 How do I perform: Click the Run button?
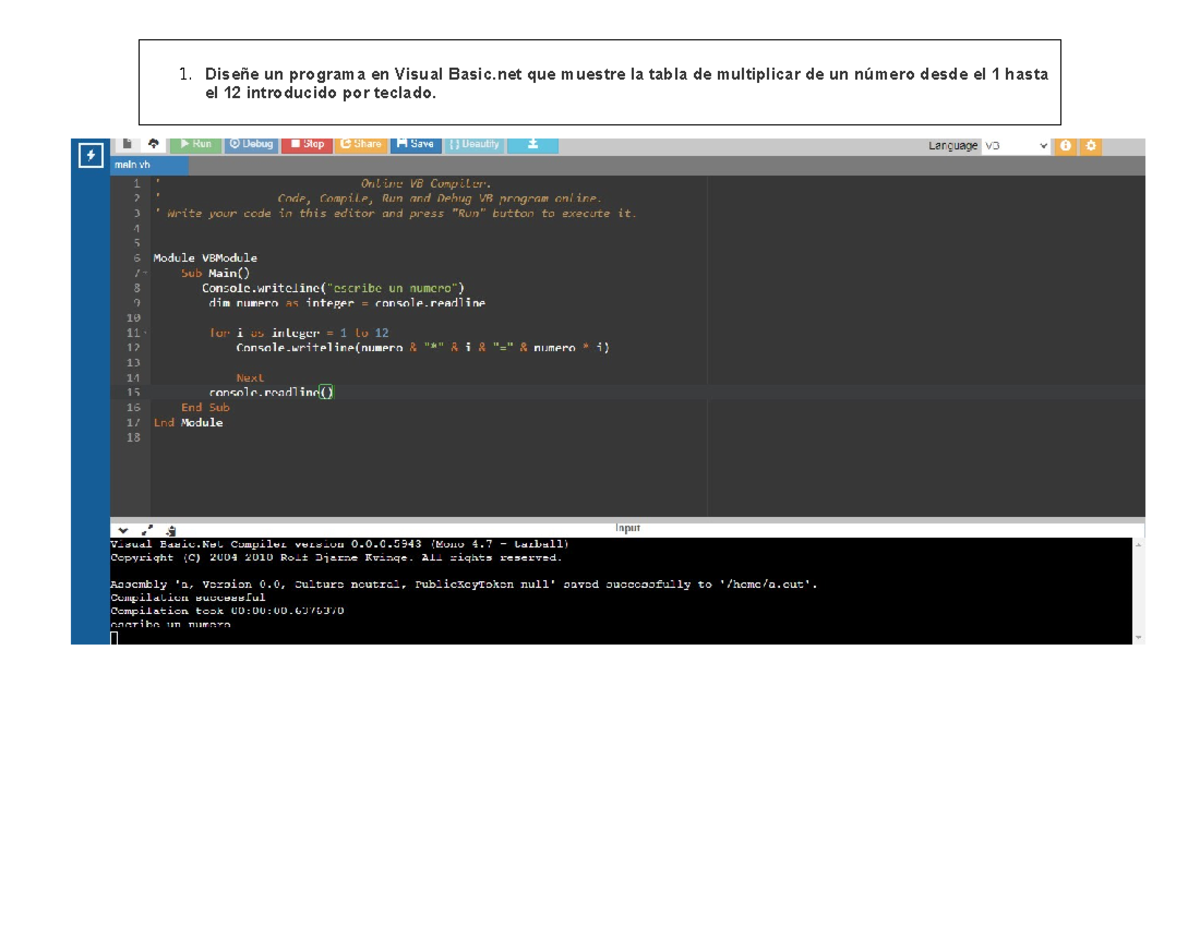(x=197, y=143)
